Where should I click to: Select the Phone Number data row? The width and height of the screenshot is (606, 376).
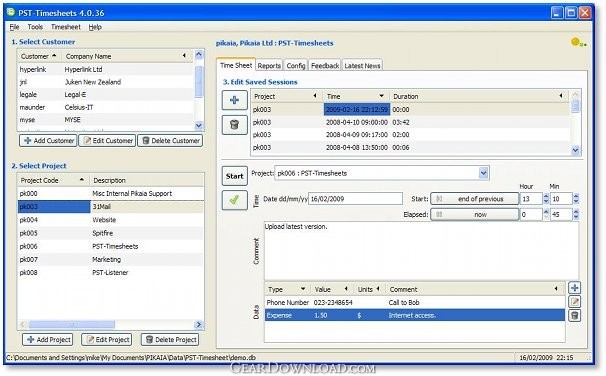pos(415,303)
